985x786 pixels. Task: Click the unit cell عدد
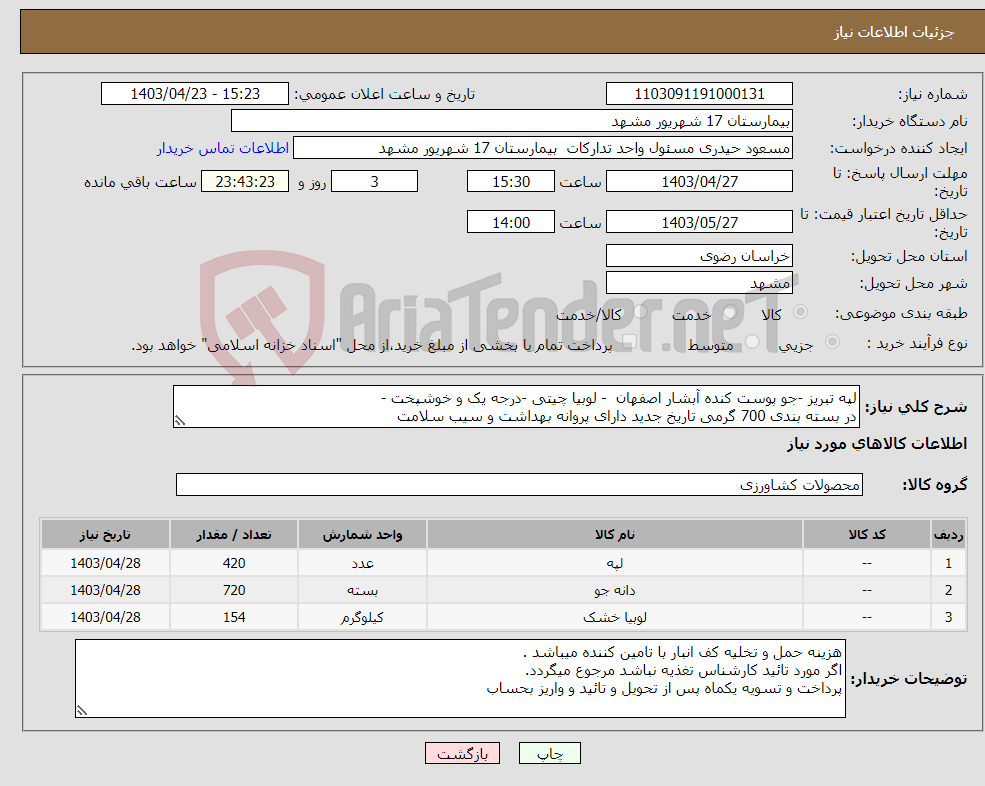pos(362,563)
